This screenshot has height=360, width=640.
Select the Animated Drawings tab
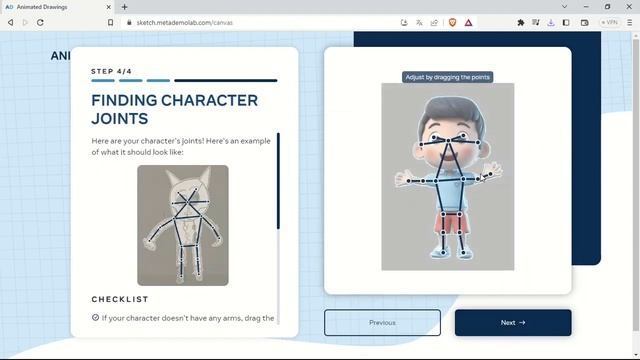(57, 7)
